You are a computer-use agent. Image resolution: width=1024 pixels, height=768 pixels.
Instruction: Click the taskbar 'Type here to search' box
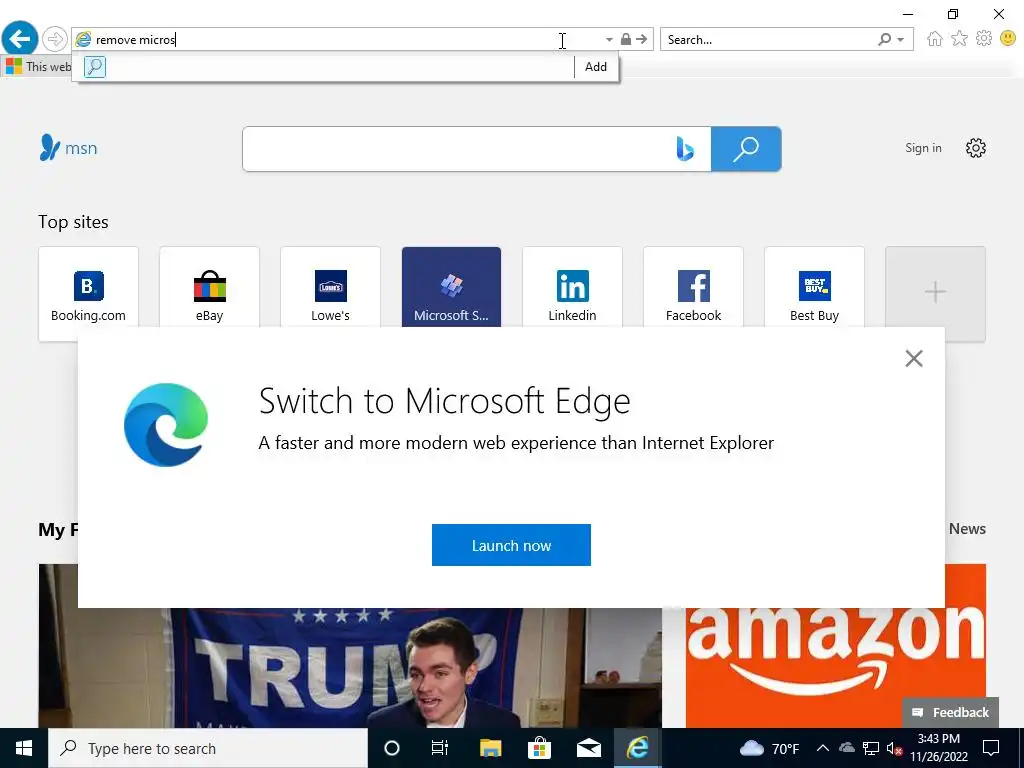(x=208, y=748)
